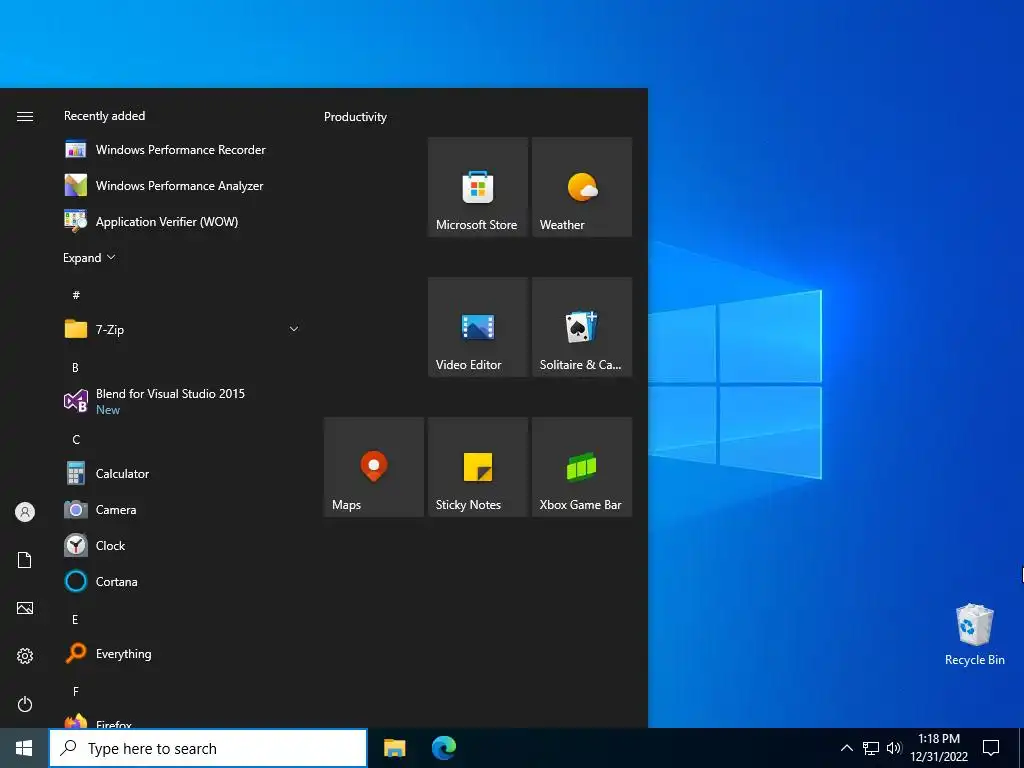Screen dimensions: 1024x768
Task: Click the F letter section header
Action: pos(76,691)
